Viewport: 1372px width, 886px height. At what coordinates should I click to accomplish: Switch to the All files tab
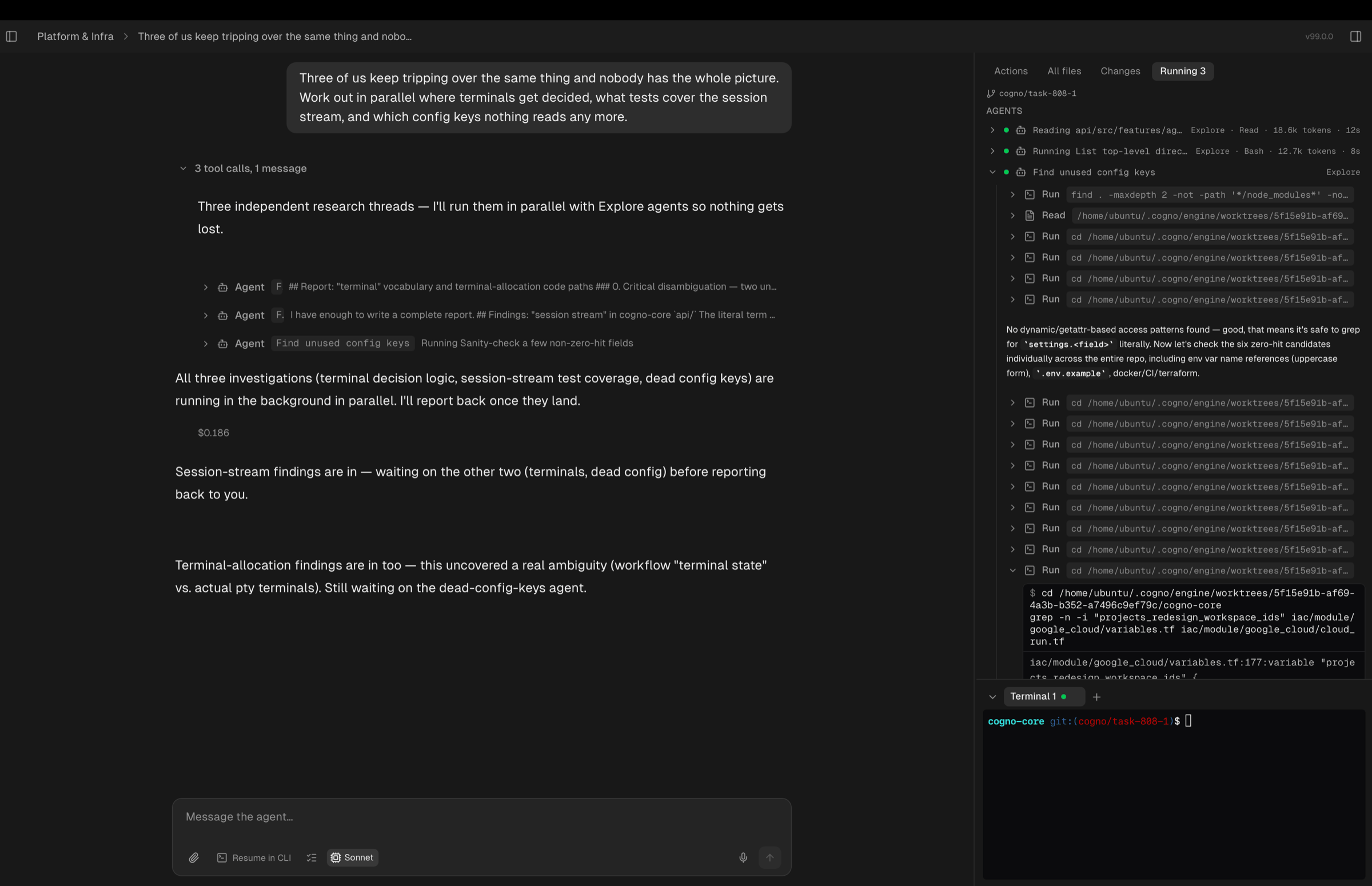(x=1064, y=71)
